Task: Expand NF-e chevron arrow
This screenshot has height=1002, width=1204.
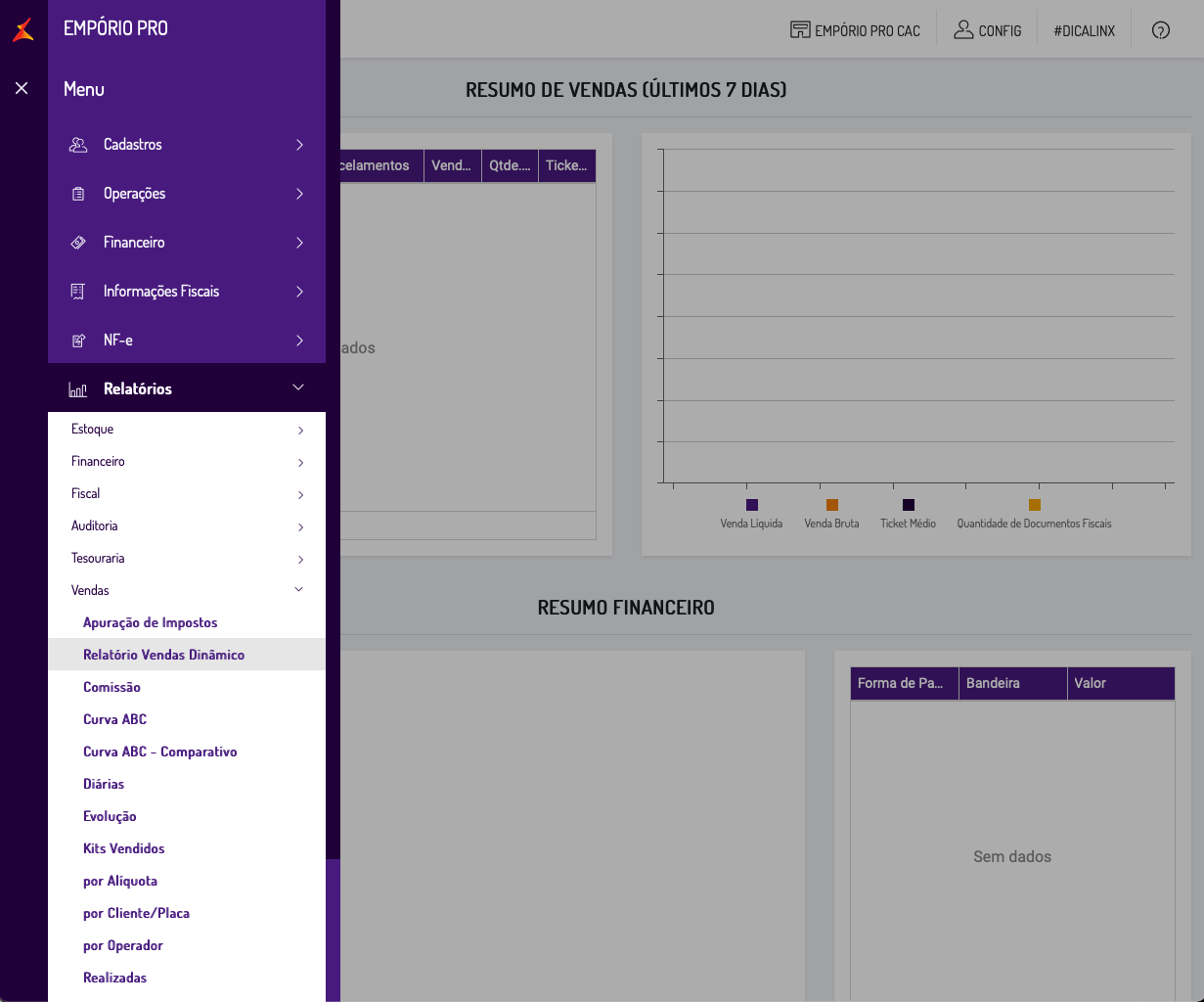Action: coord(299,341)
